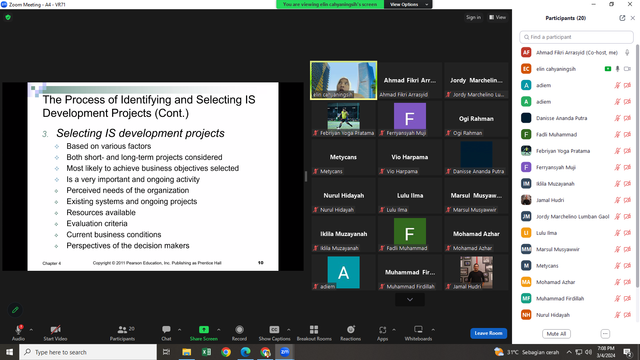
Task: Select Mohamad Azhar in participants list
Action: coord(576,282)
